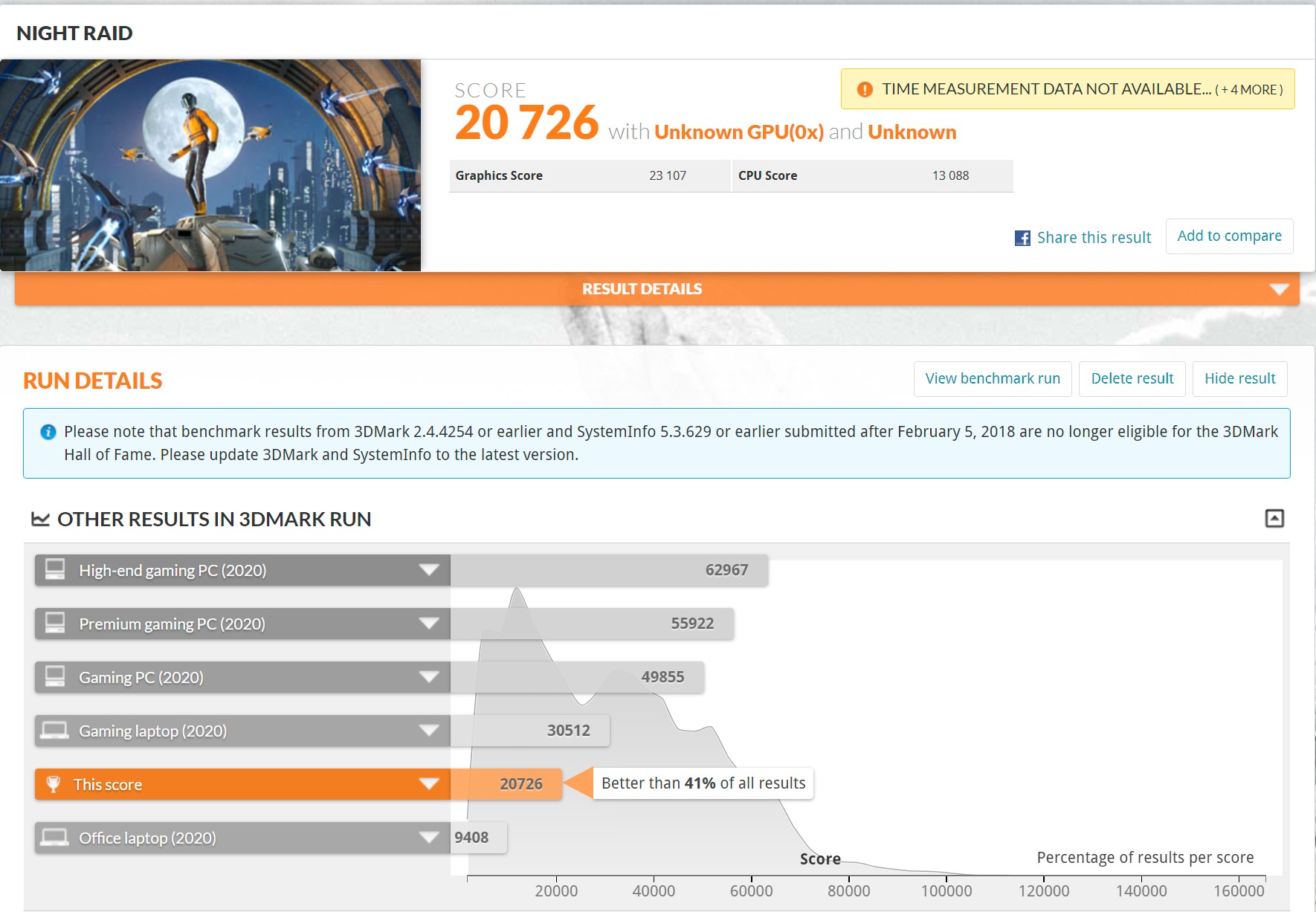Screen dimensions: 1316x912
Task: Click the +4 MORE warnings text
Action: [1249, 90]
